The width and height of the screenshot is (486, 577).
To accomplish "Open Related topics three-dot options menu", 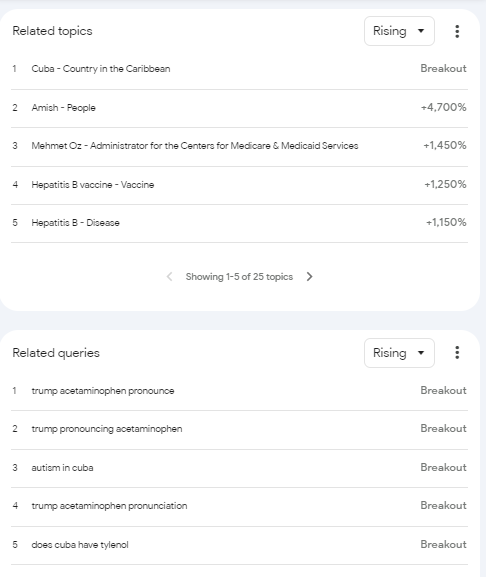I will click(457, 31).
